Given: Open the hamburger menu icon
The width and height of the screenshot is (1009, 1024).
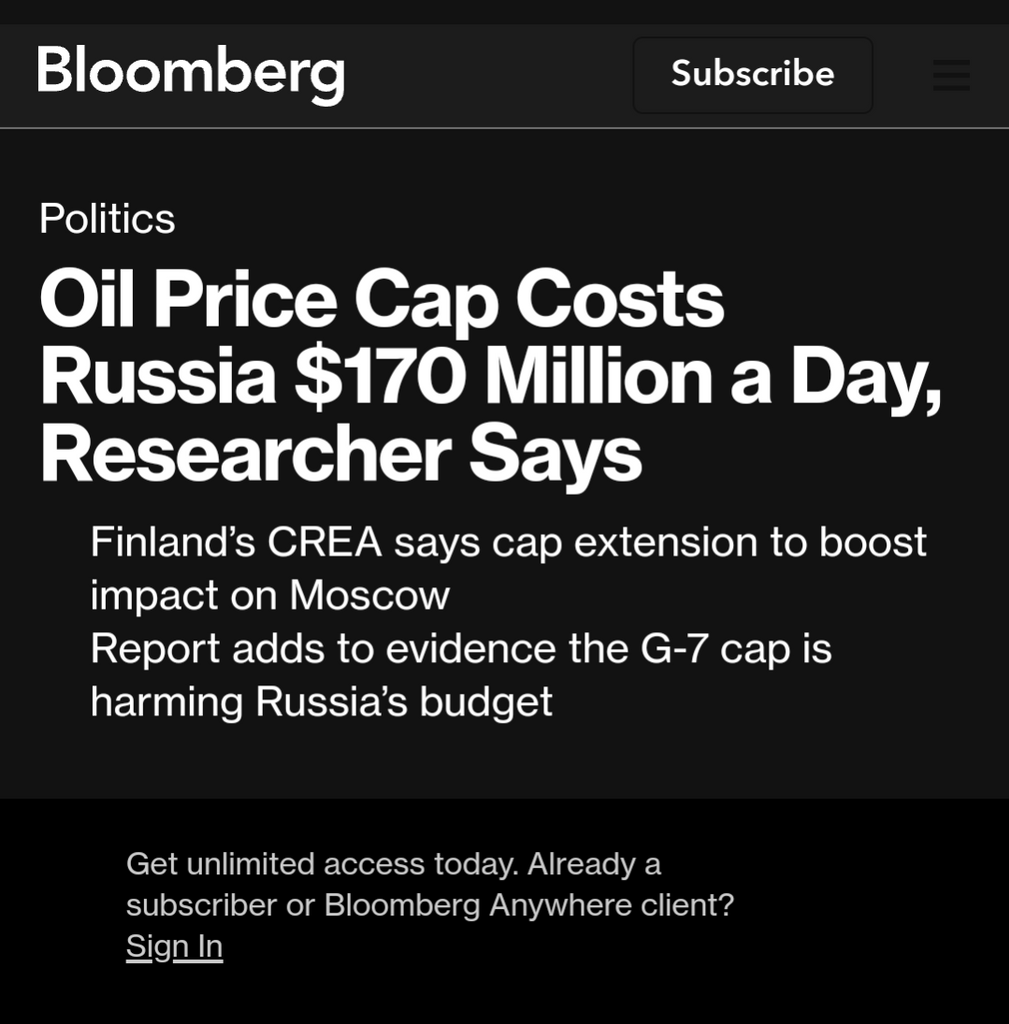Looking at the screenshot, I should point(951,75).
